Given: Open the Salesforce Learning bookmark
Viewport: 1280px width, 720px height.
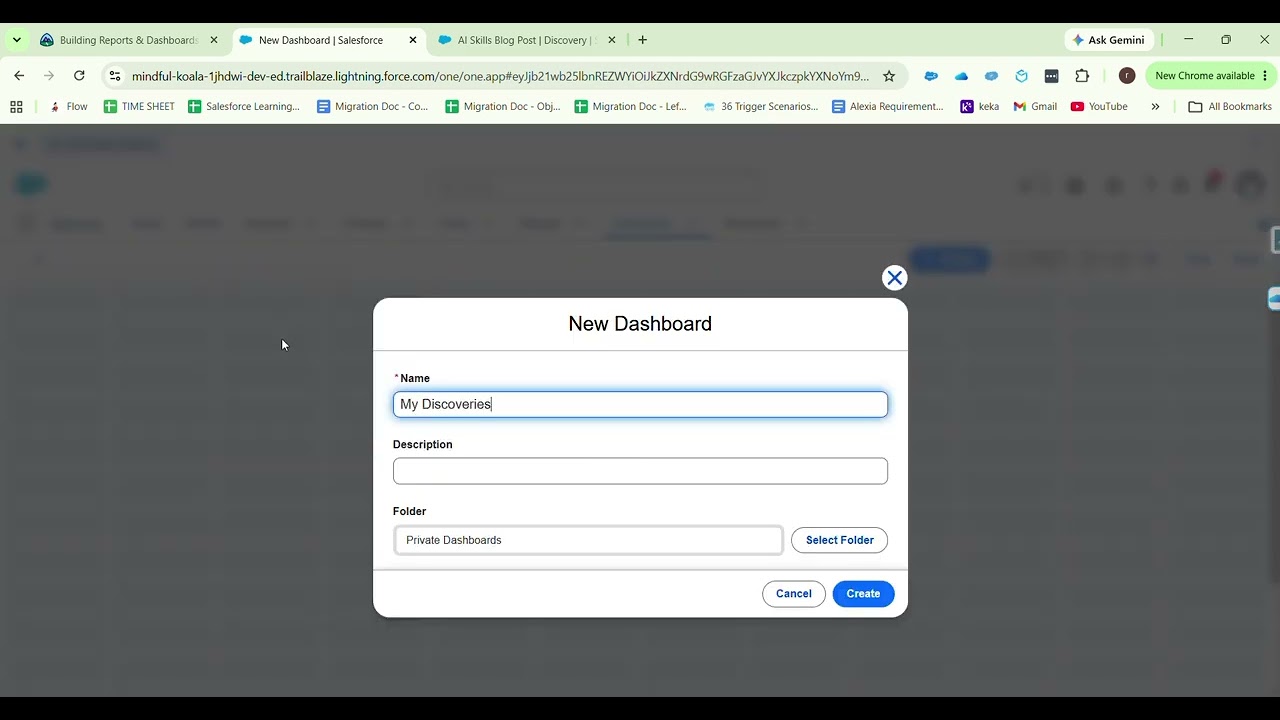Looking at the screenshot, I should click(x=244, y=106).
